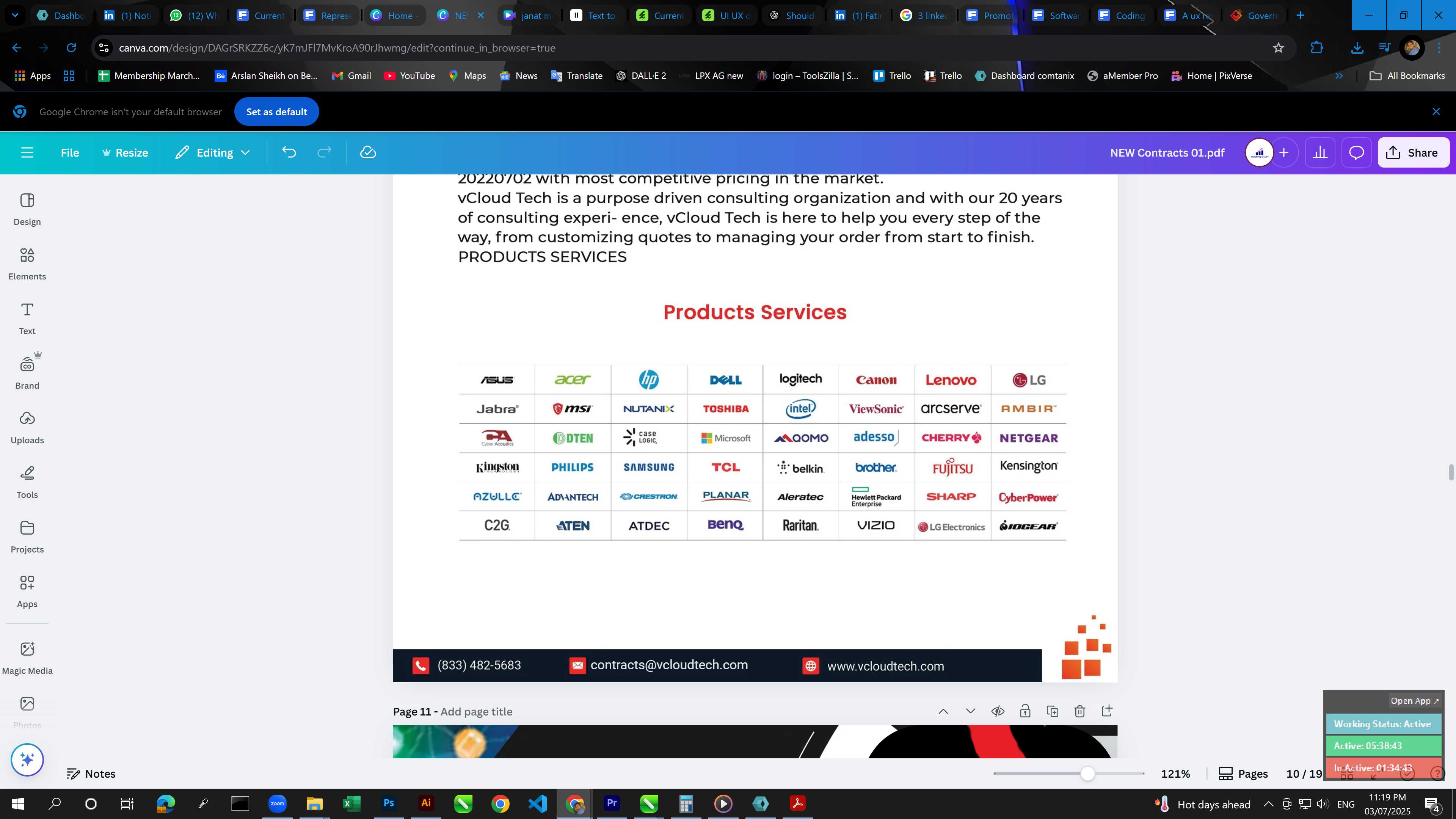The width and height of the screenshot is (1456, 819).
Task: Click the Share button
Action: [x=1414, y=152]
